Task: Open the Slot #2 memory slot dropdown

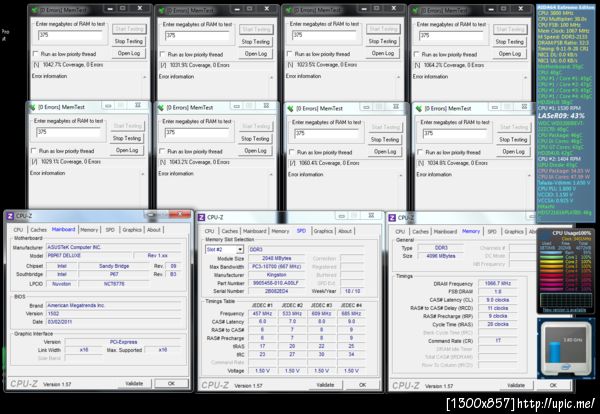Action: [x=240, y=249]
